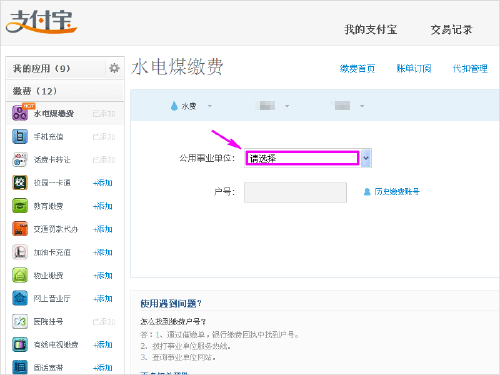Go to 我的支付宝 in top navigation
500x375 pixels.
[x=370, y=30]
